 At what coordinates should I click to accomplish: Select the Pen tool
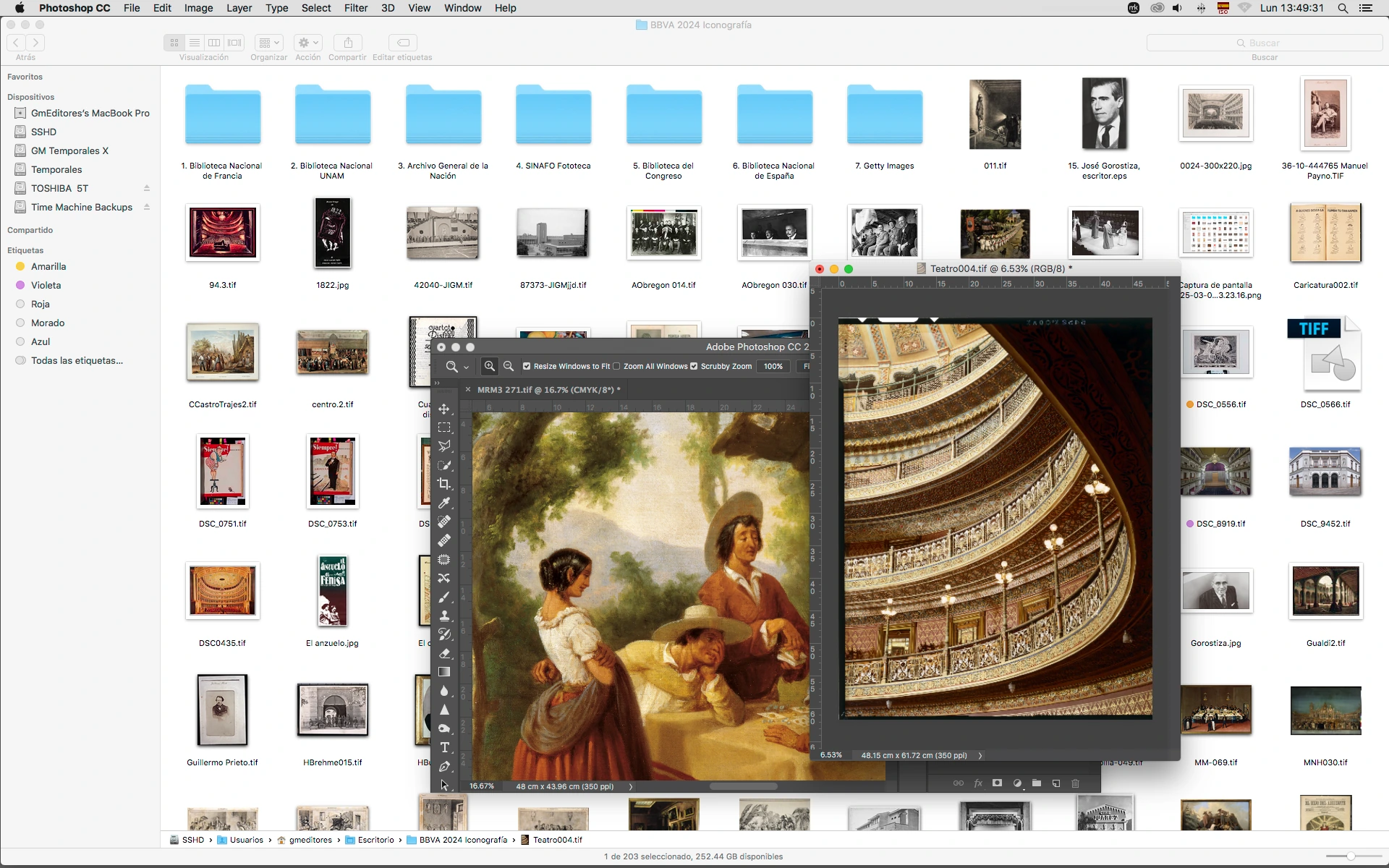444,766
